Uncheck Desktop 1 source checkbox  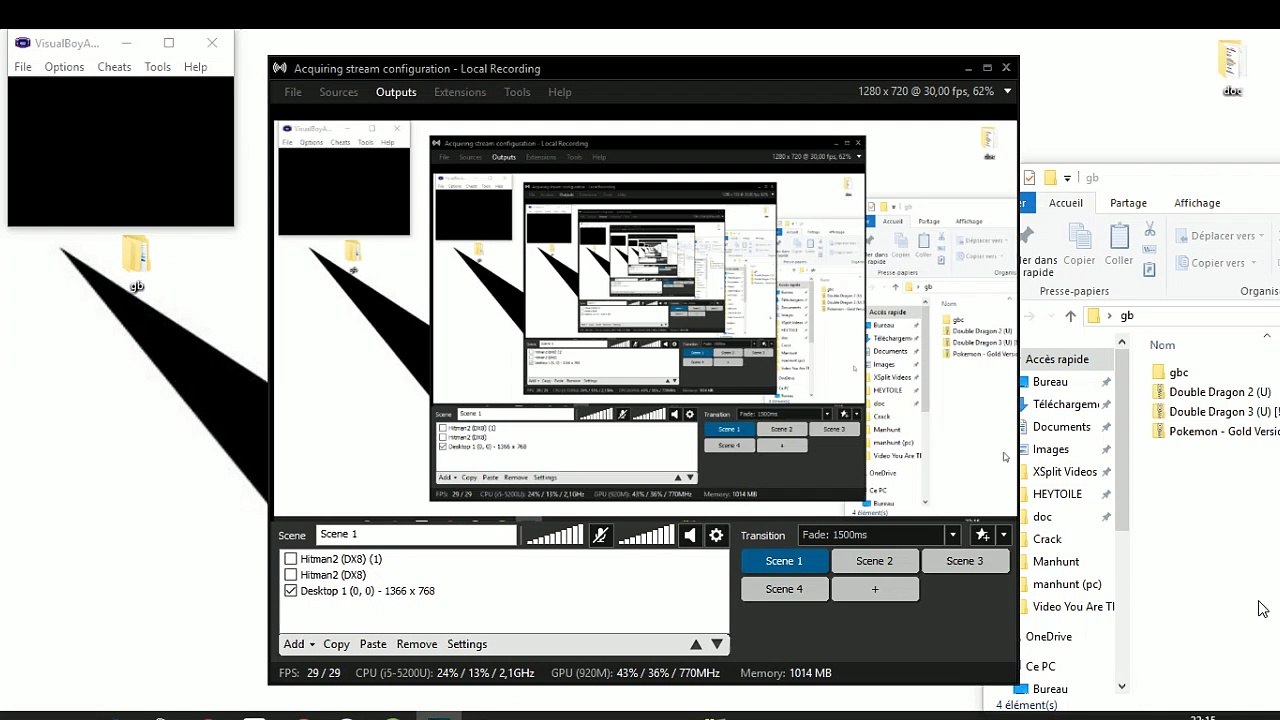pos(291,591)
